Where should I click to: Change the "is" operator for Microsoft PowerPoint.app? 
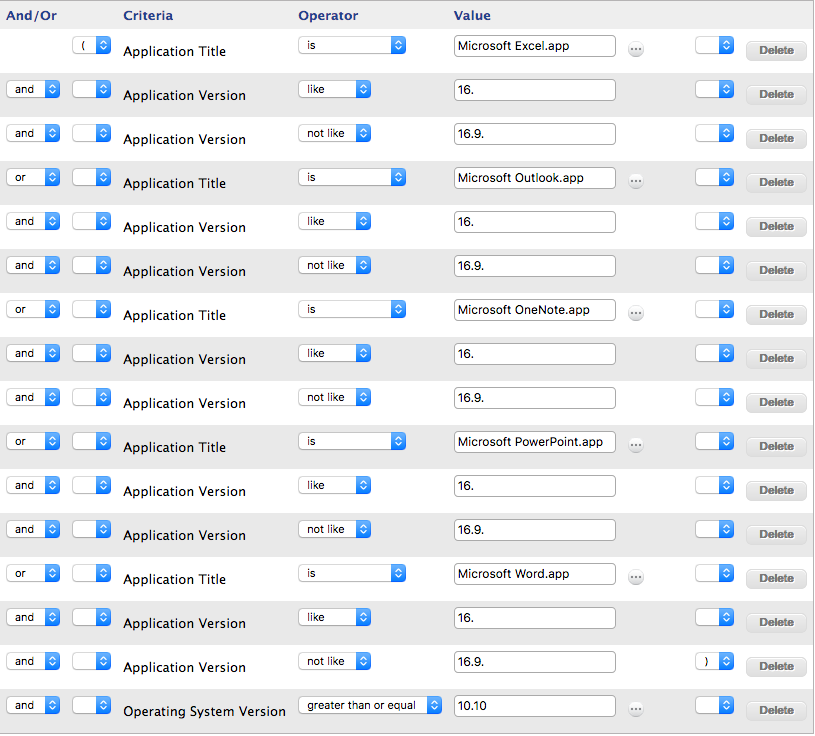coord(352,441)
